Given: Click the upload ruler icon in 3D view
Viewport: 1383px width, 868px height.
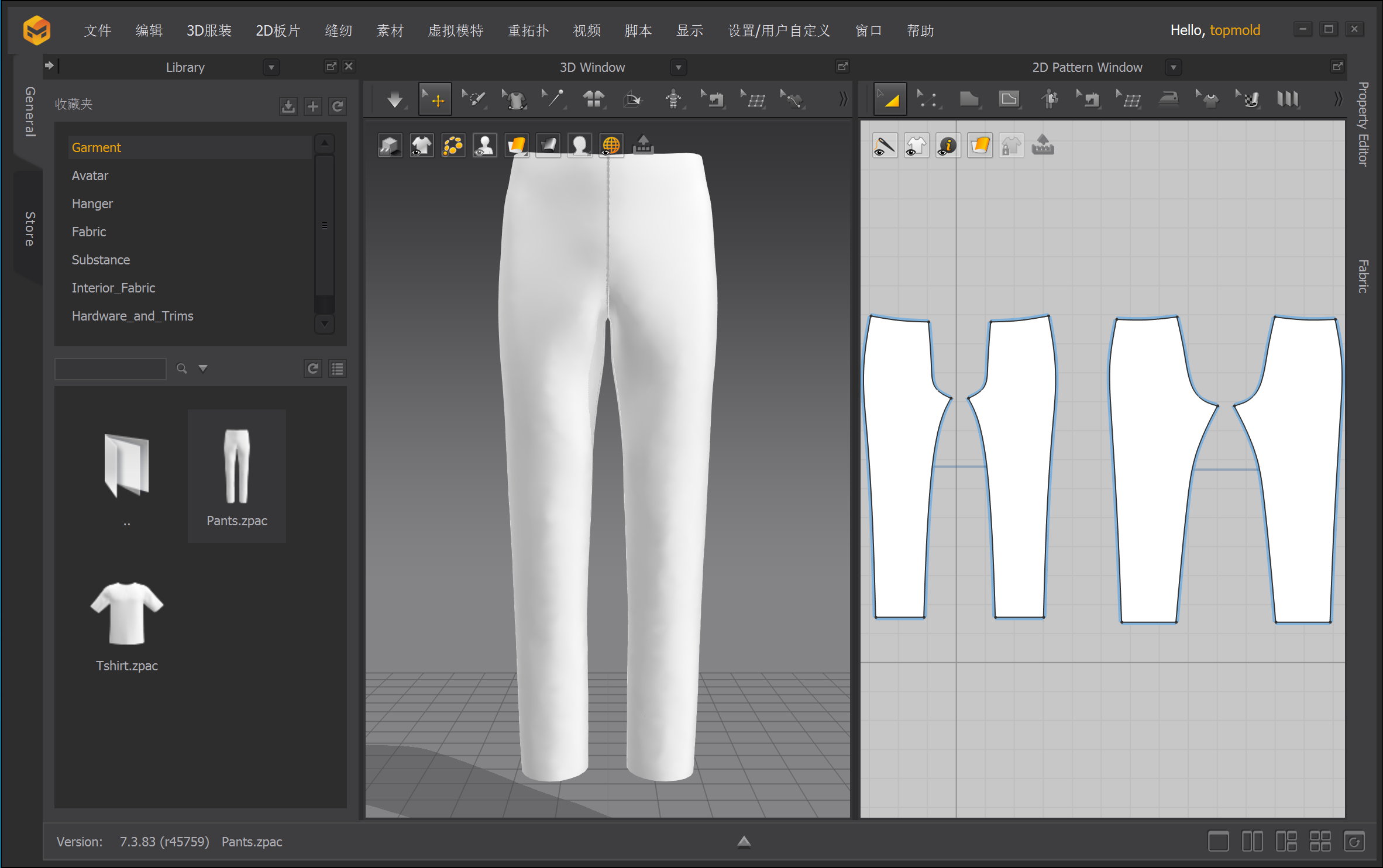Looking at the screenshot, I should (643, 145).
